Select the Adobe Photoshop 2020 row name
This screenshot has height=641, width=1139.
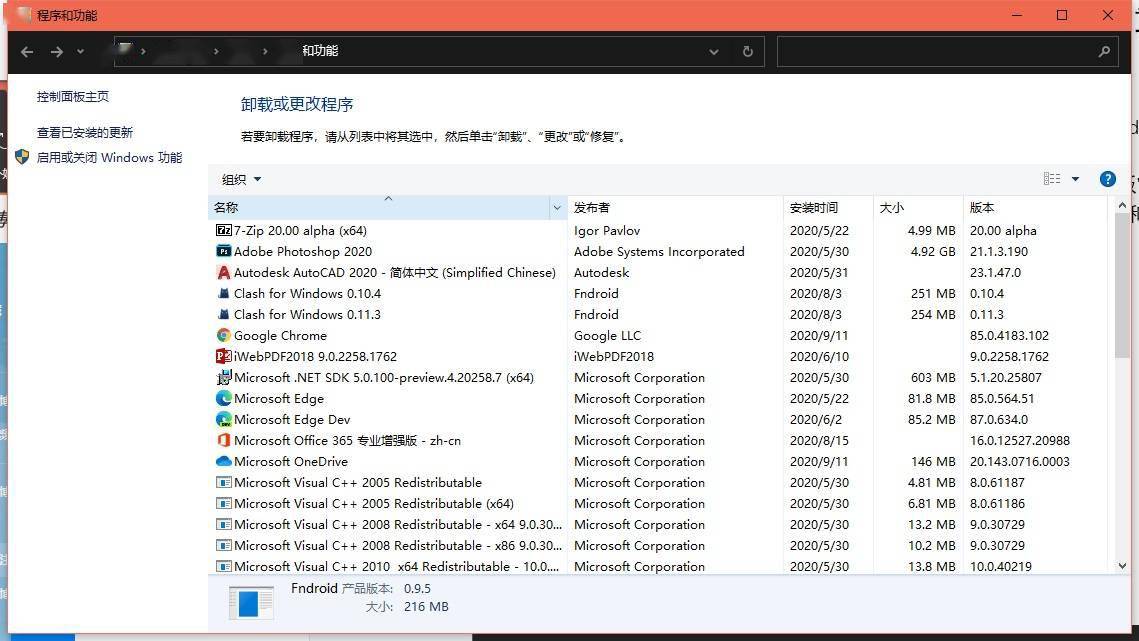pos(303,251)
